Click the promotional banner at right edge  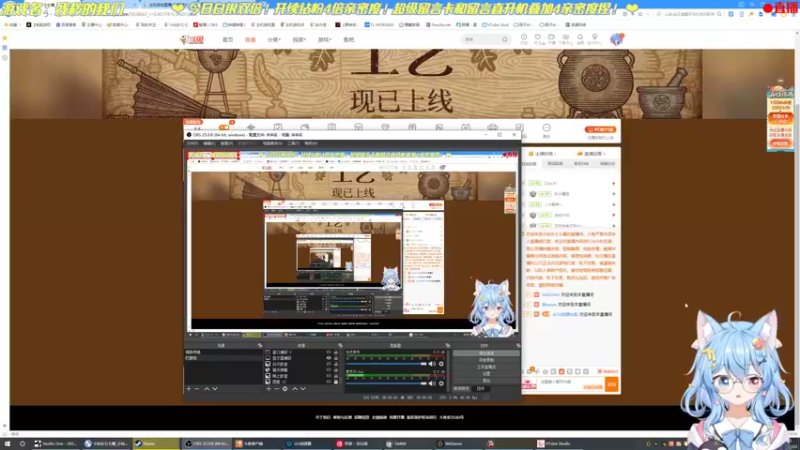780,118
